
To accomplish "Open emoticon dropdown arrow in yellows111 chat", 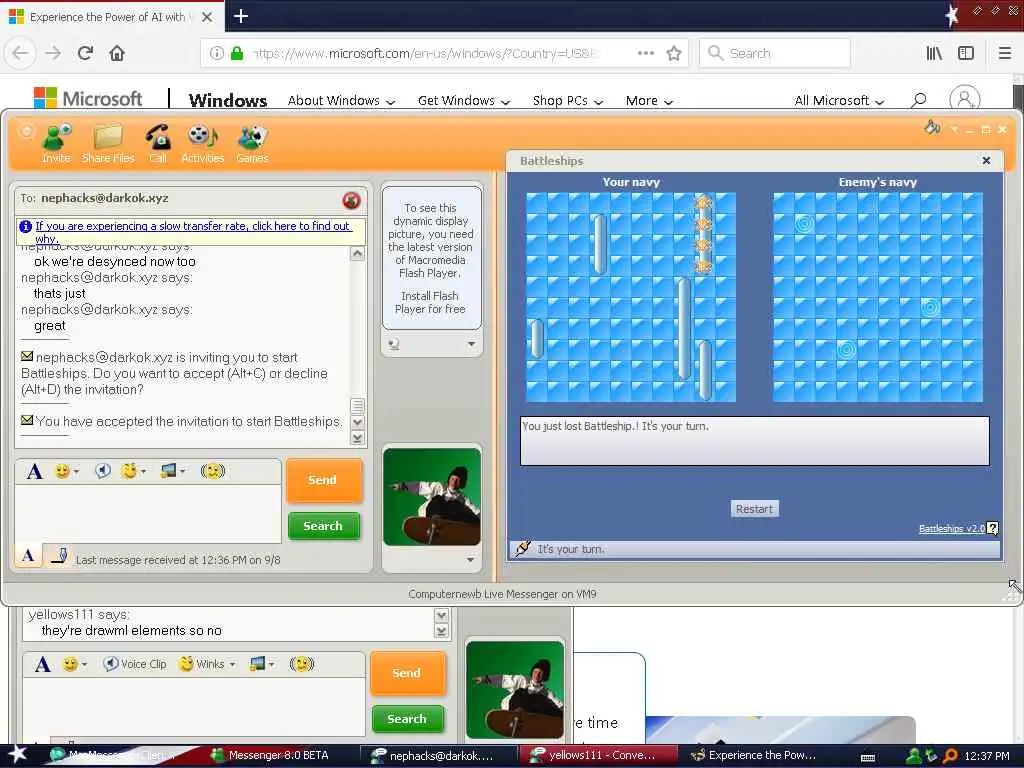I will 84,665.
